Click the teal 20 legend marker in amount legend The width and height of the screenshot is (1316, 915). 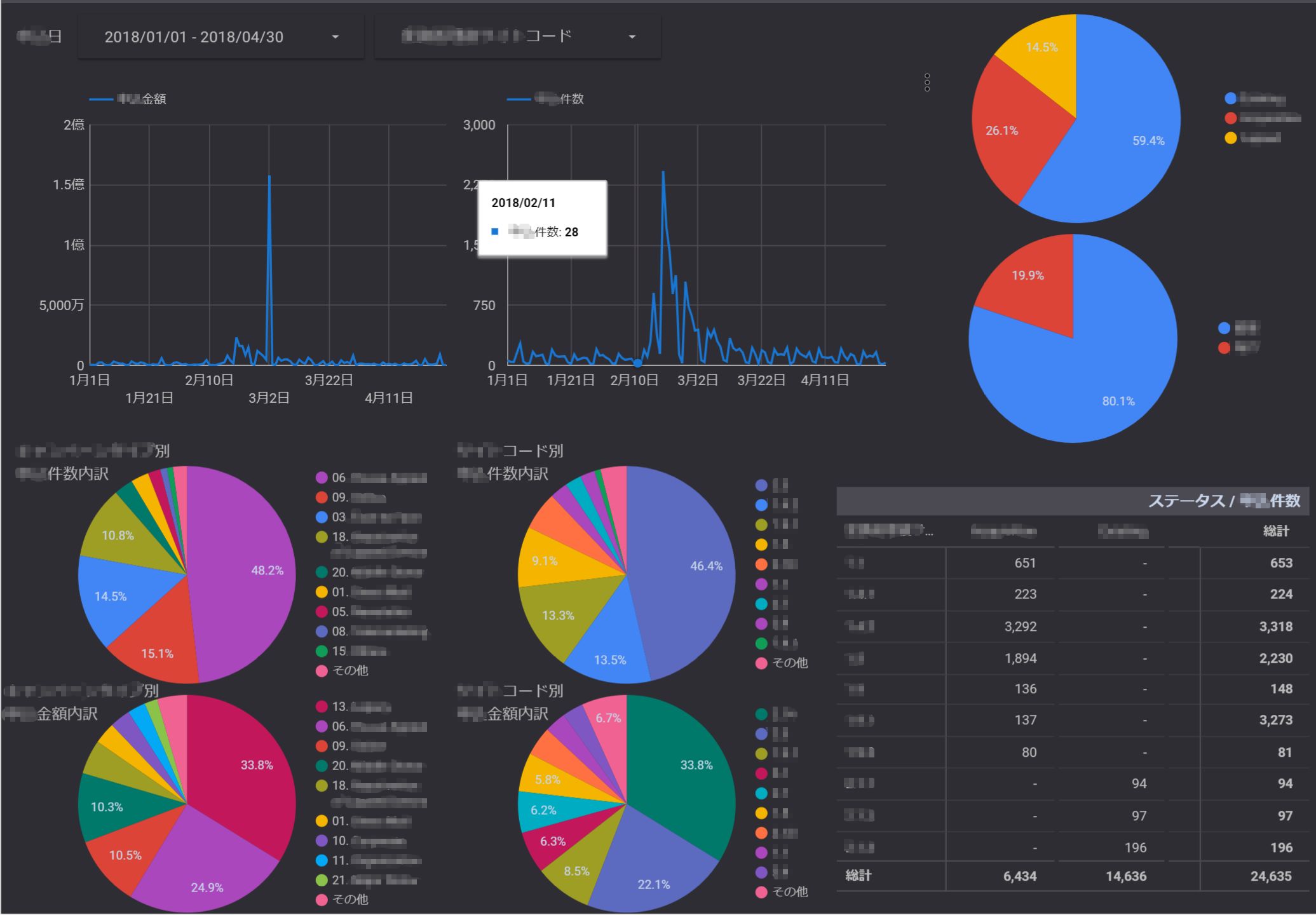[x=322, y=766]
